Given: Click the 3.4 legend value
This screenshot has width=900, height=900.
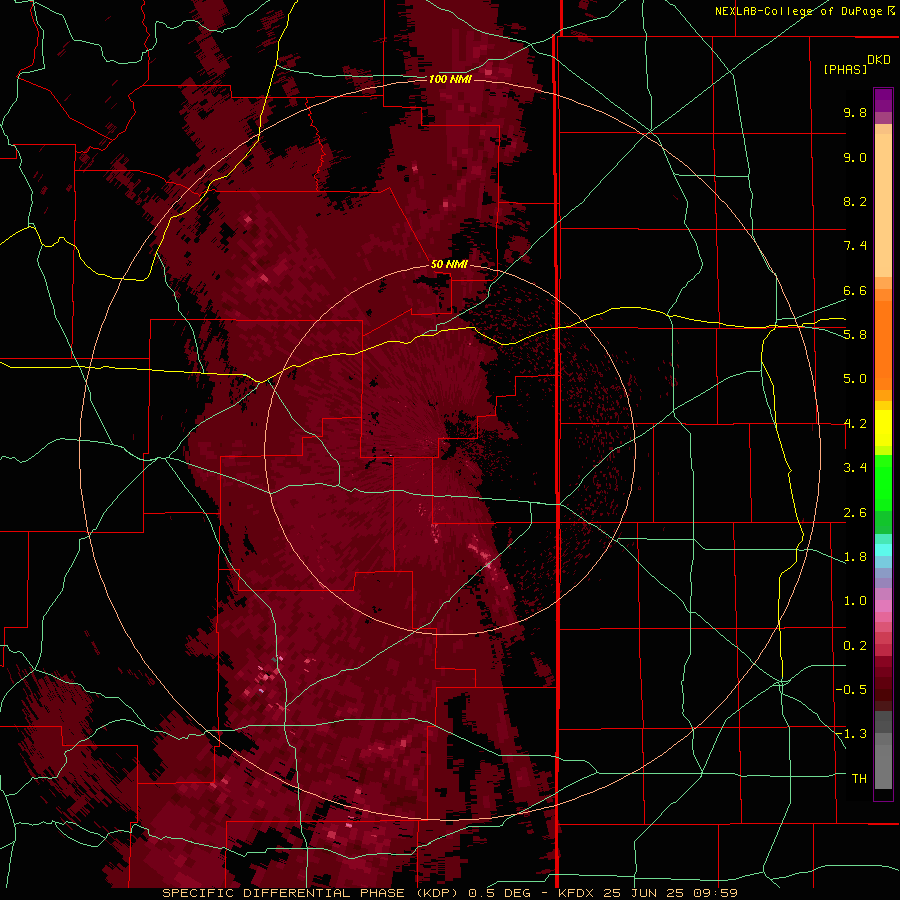Looking at the screenshot, I should pos(855,468).
